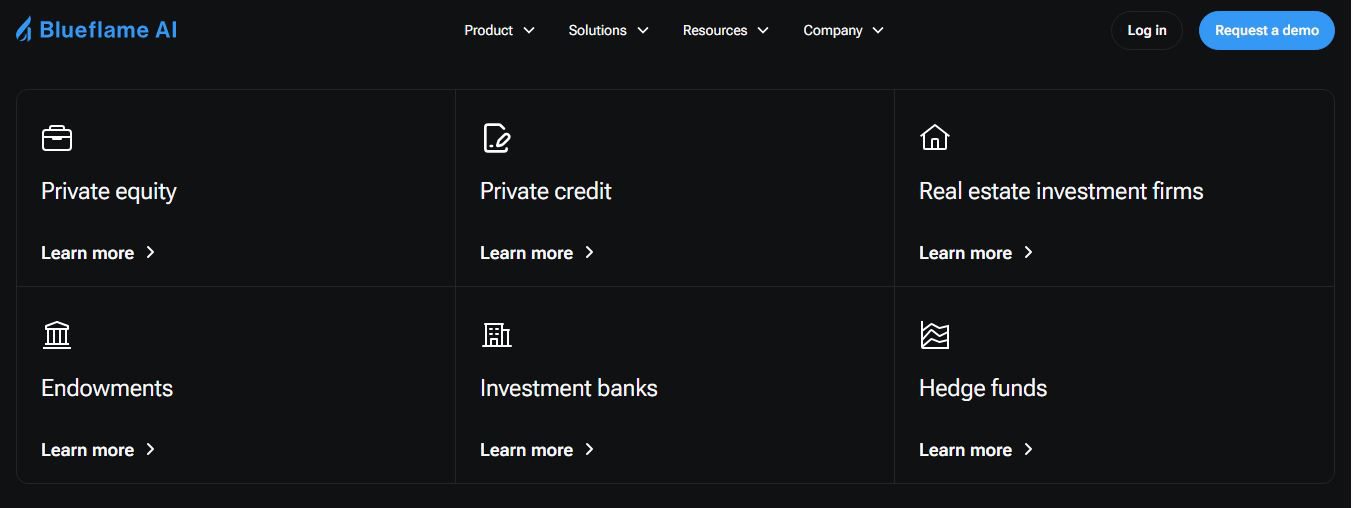Click the briefcase icon above Private equity
This screenshot has width=1353, height=508.
click(x=57, y=138)
